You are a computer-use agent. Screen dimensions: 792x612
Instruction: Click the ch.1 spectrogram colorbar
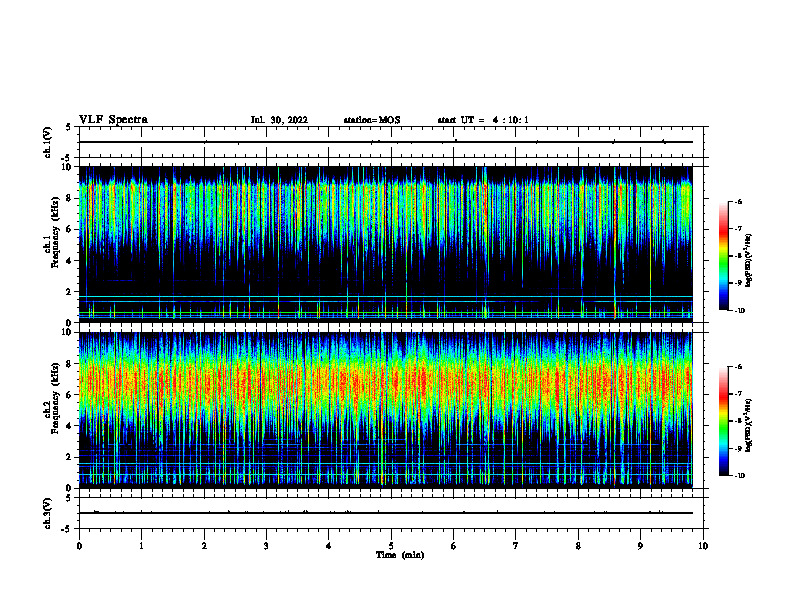(723, 256)
